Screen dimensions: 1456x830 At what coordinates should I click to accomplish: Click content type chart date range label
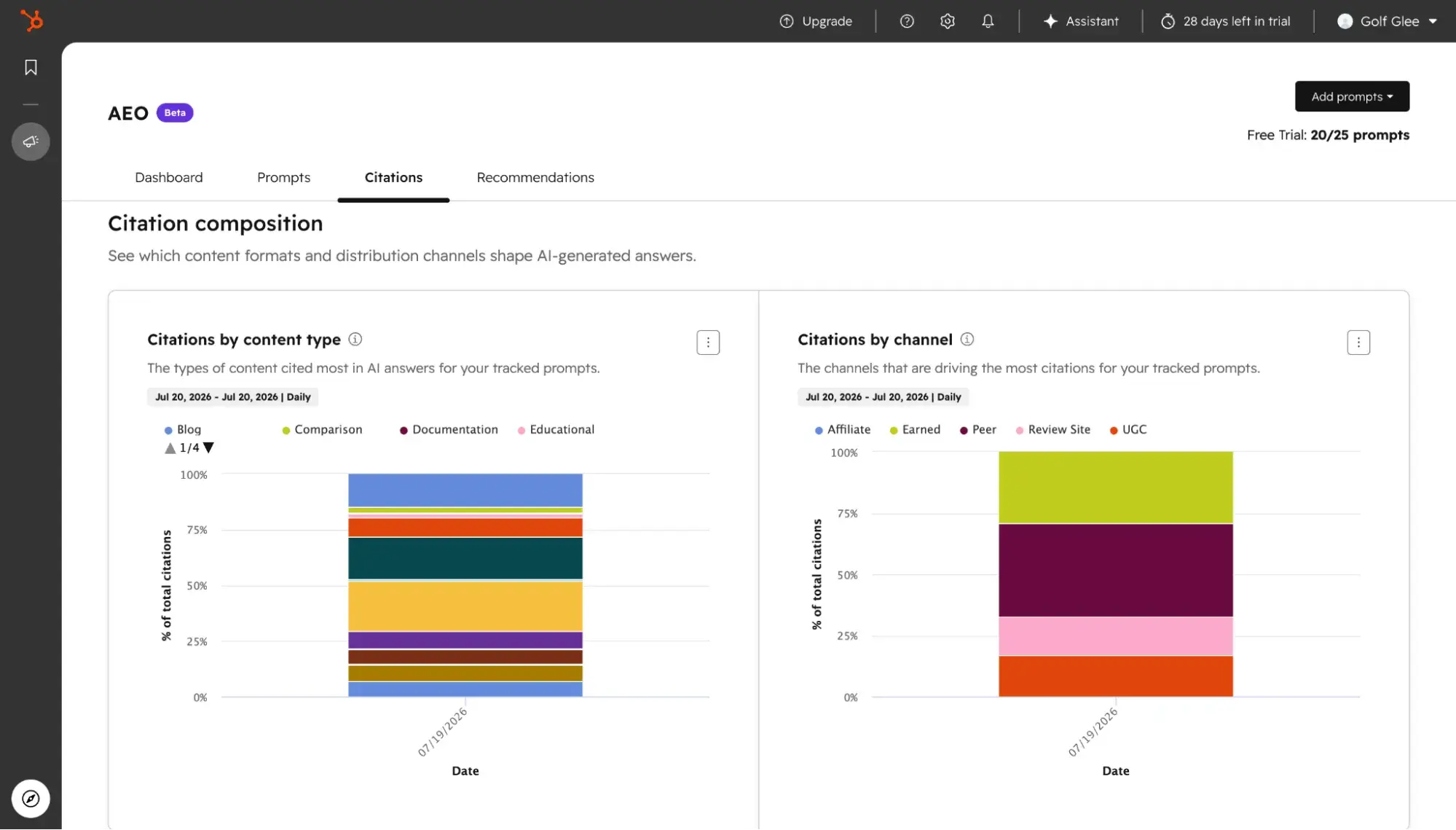[x=232, y=397]
